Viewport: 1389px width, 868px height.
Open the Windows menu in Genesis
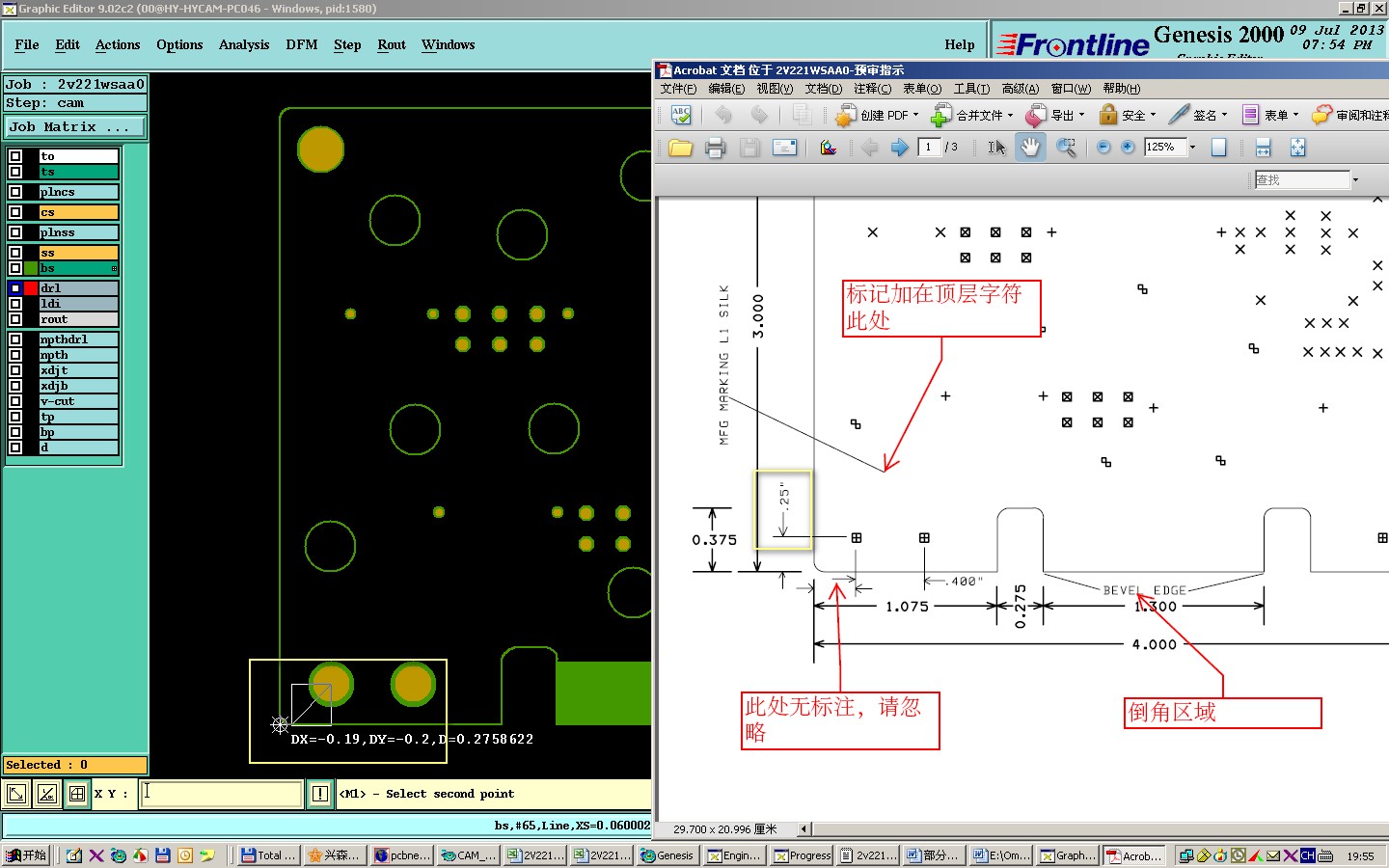448,45
